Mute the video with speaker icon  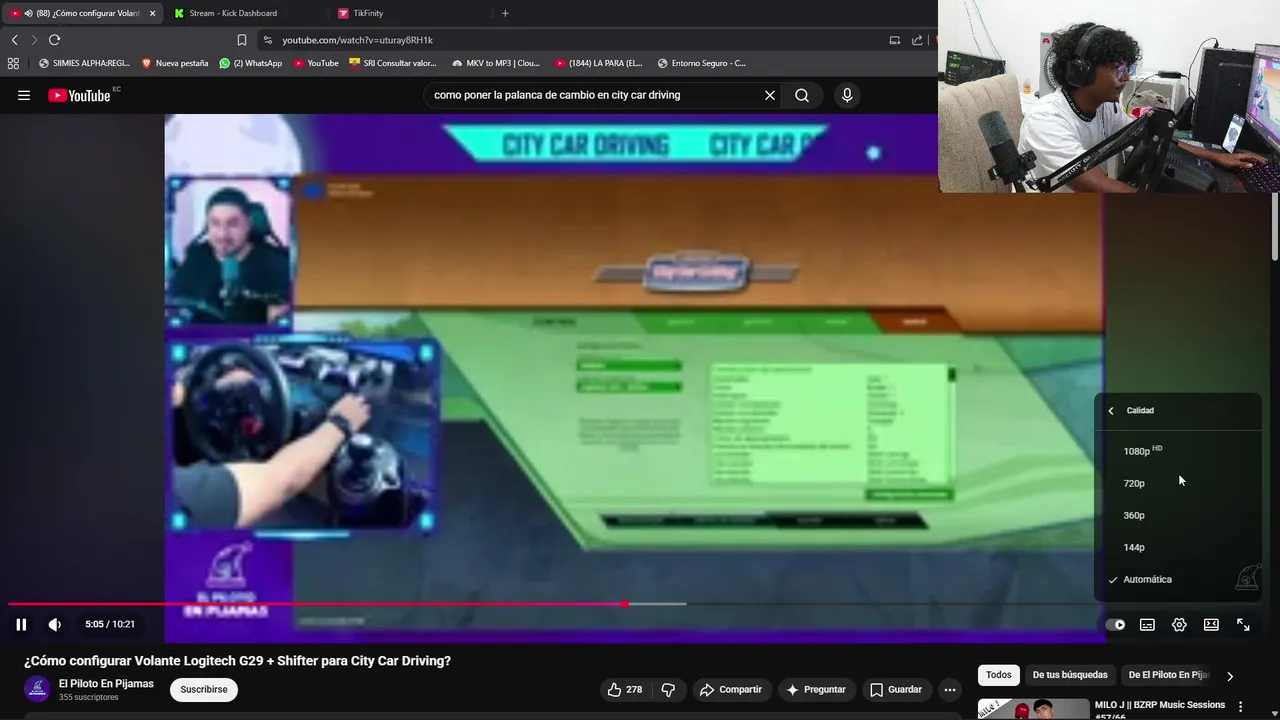click(55, 624)
